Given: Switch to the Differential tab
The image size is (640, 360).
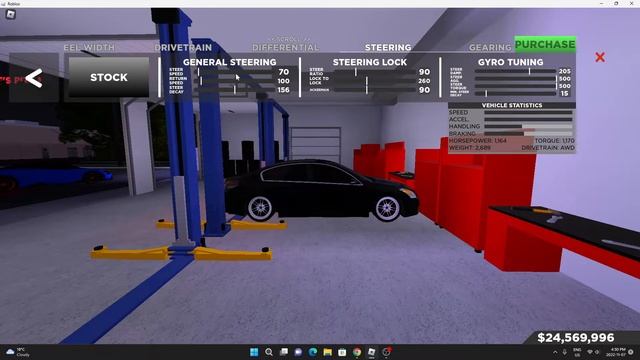Looking at the screenshot, I should click(285, 47).
